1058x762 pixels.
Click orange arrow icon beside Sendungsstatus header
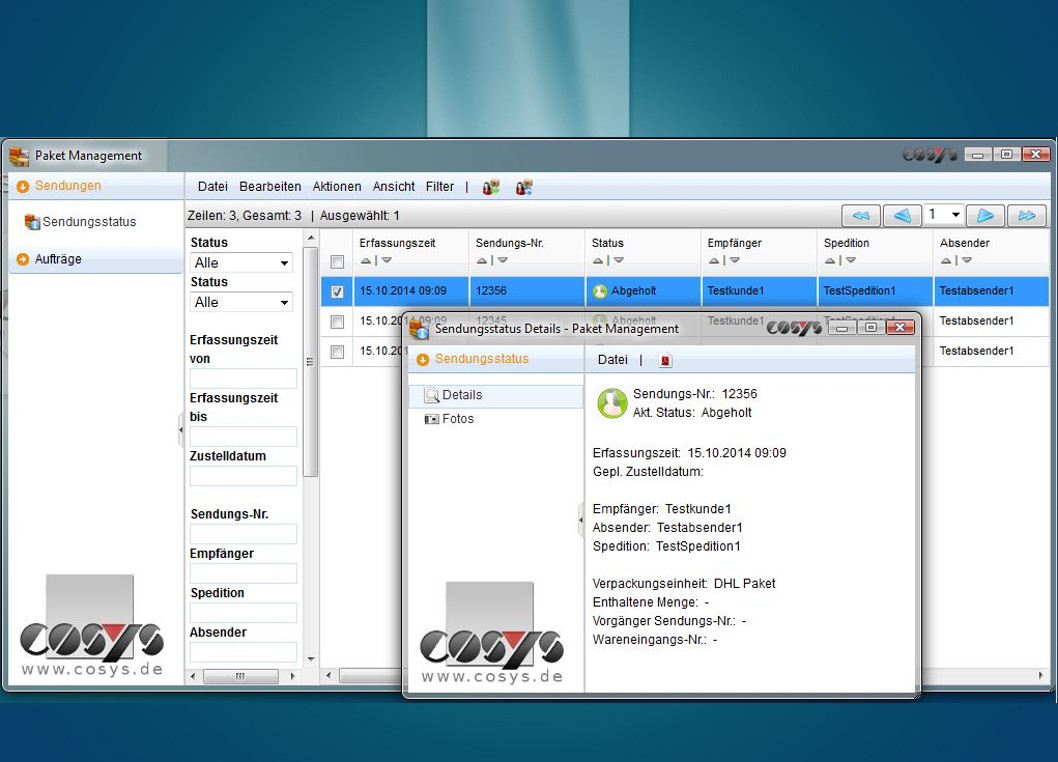click(x=423, y=360)
